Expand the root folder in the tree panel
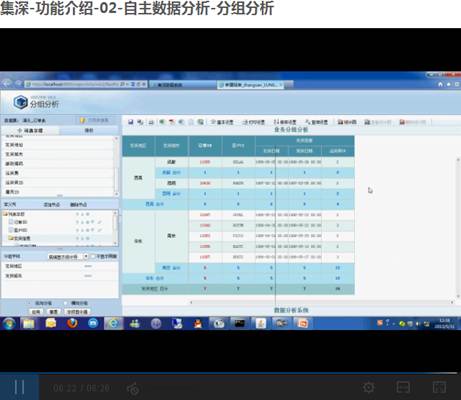461x400 pixels. click(x=5, y=214)
